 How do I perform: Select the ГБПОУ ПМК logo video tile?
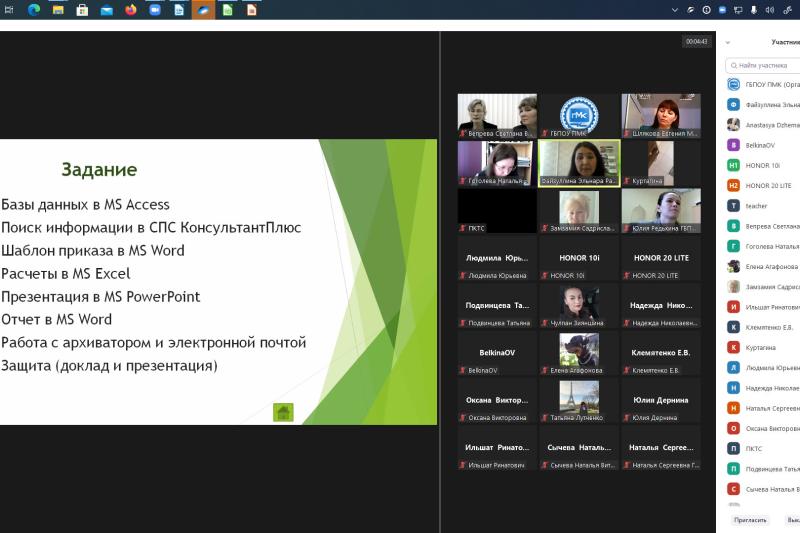[x=579, y=116]
